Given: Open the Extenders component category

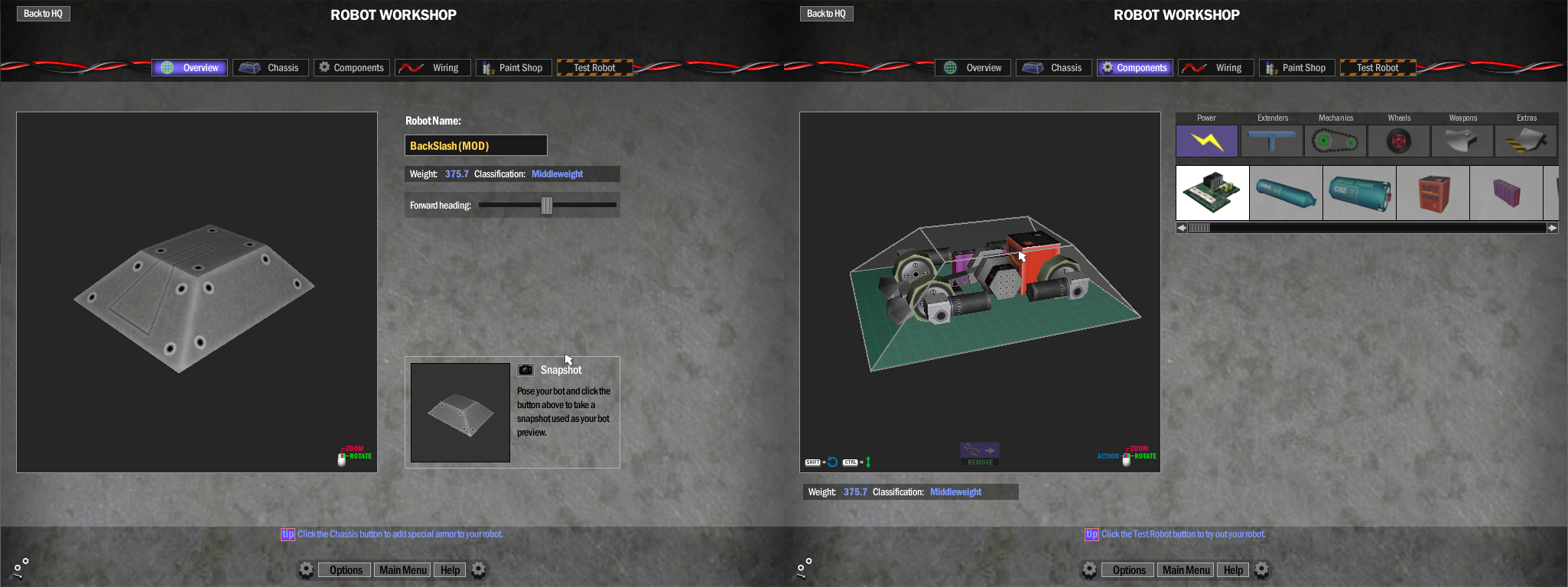Looking at the screenshot, I should (x=1271, y=141).
